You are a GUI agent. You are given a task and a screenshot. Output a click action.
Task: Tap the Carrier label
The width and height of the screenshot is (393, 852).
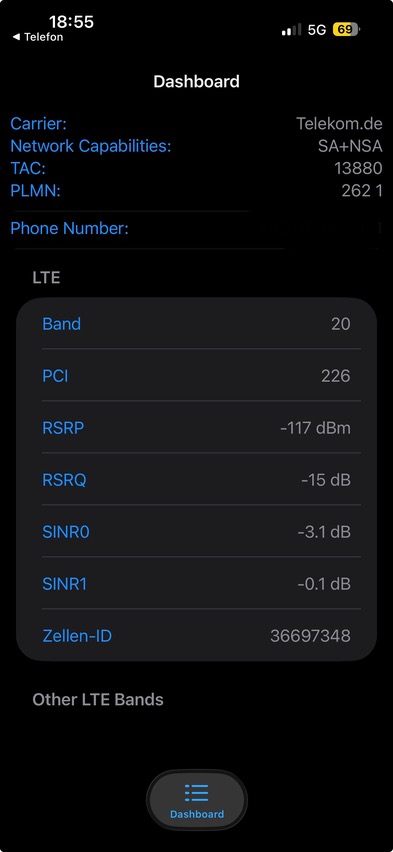39,123
